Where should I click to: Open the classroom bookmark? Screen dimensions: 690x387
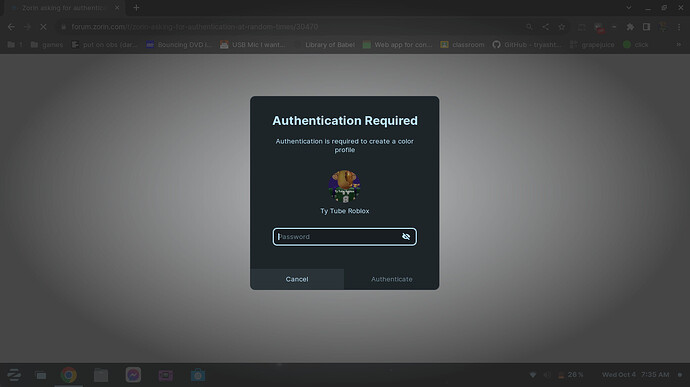click(x=462, y=44)
